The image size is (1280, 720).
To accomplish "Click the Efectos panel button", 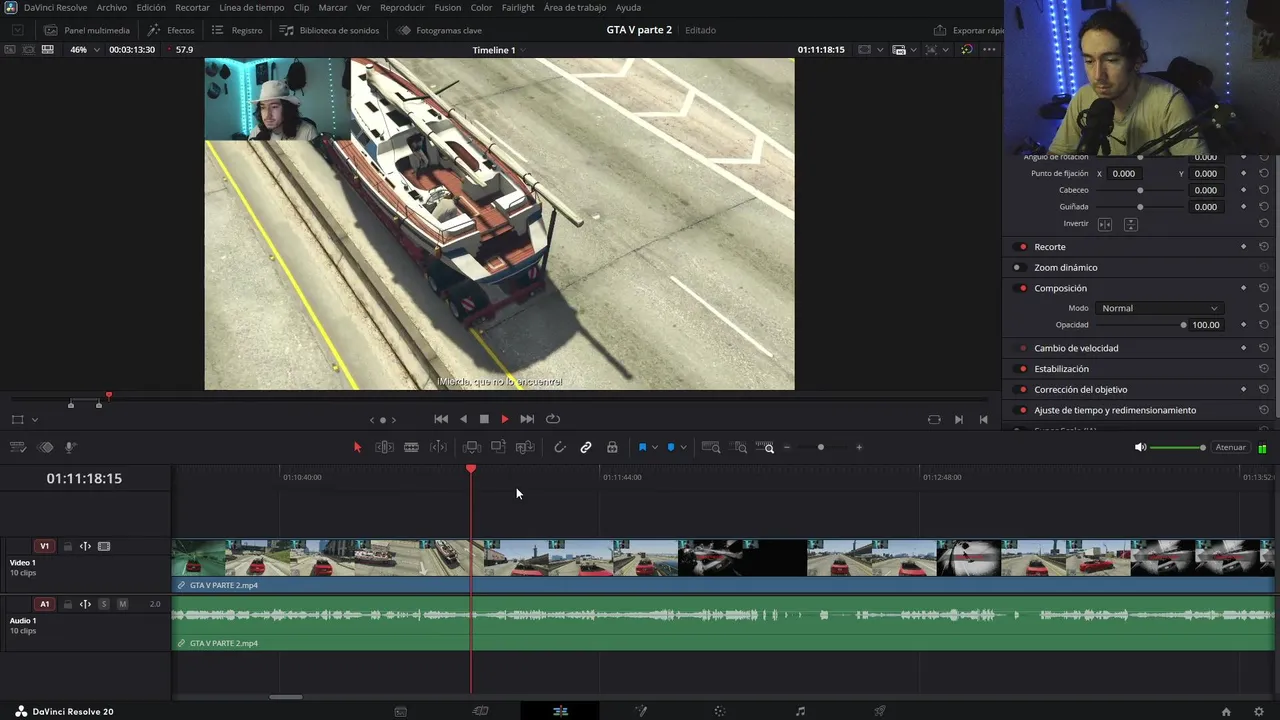I will (171, 30).
